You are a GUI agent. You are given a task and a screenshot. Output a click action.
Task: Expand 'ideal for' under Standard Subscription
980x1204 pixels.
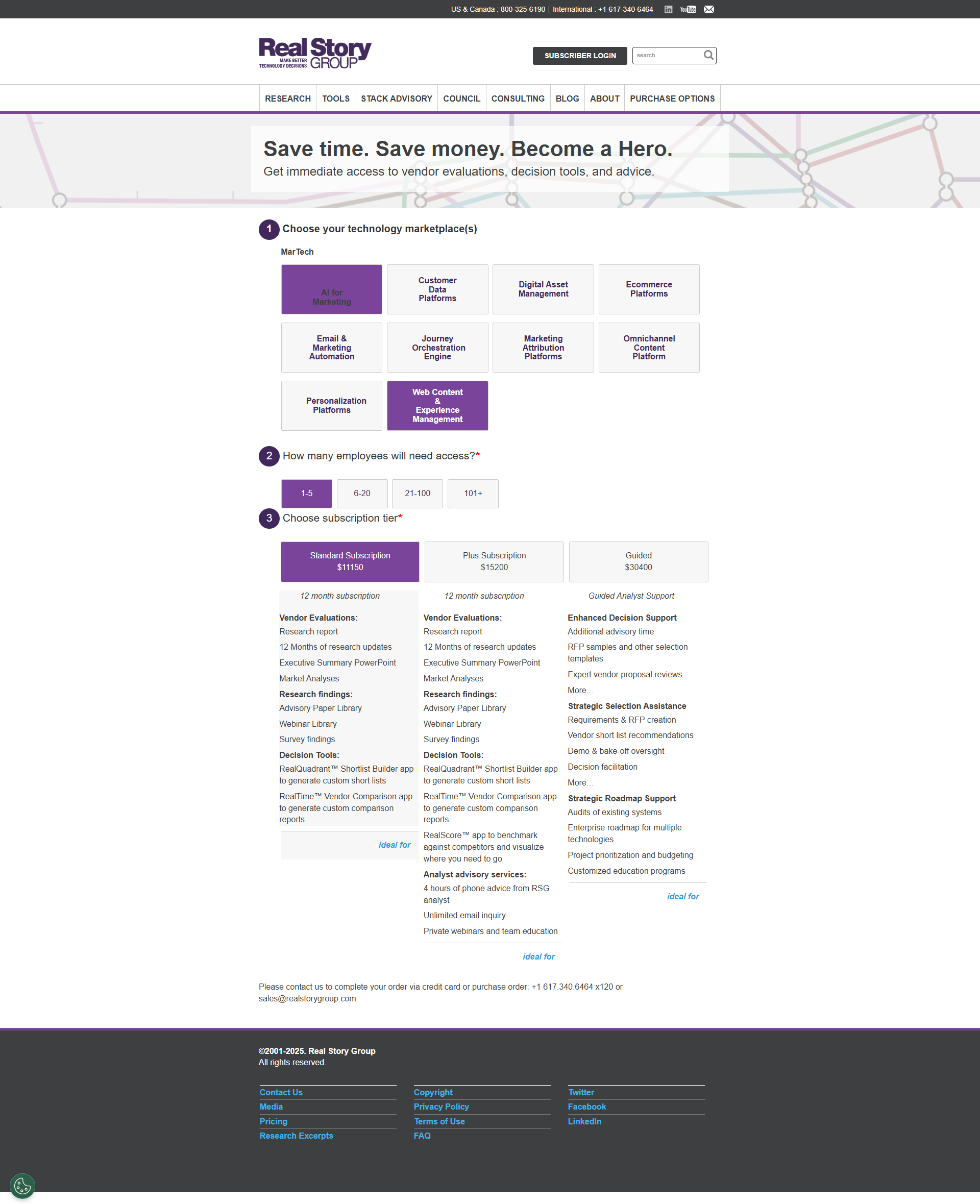click(395, 845)
